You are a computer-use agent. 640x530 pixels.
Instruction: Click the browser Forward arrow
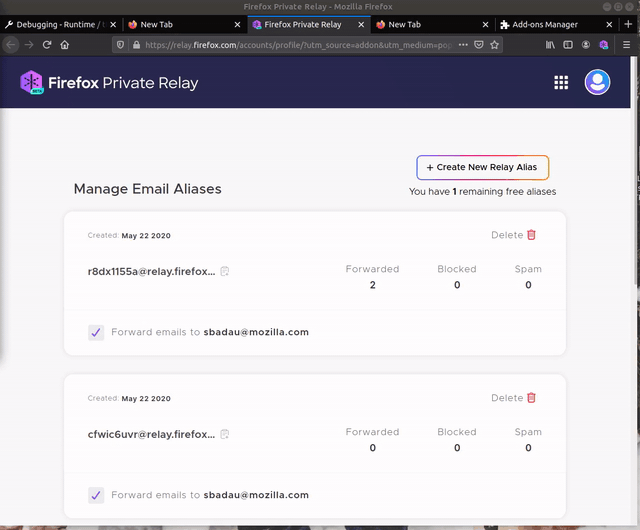(29, 45)
